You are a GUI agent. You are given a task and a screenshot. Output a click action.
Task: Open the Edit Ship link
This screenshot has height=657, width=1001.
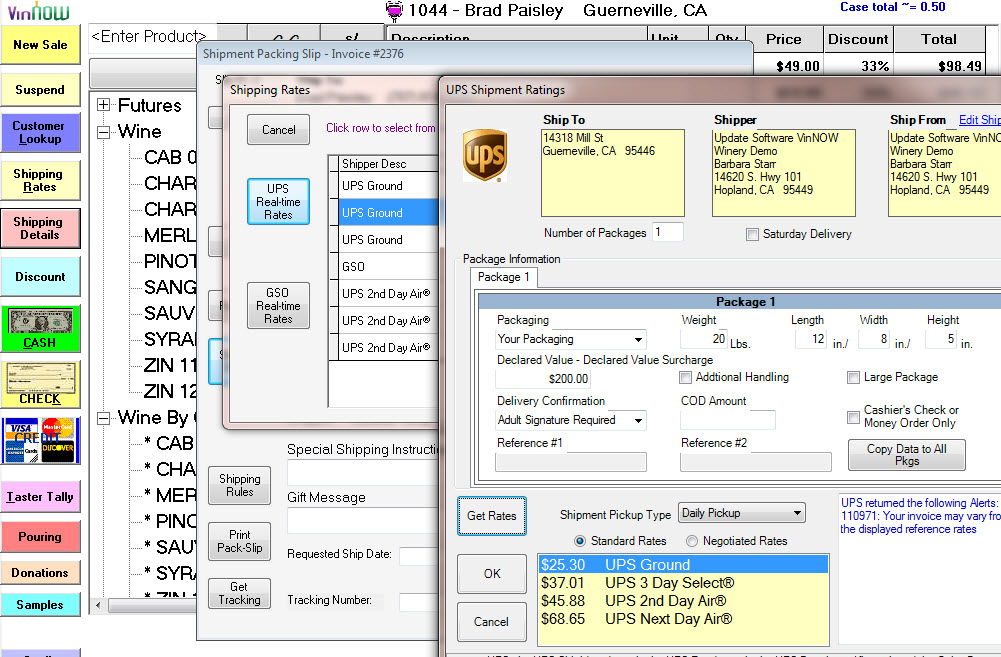(979, 120)
